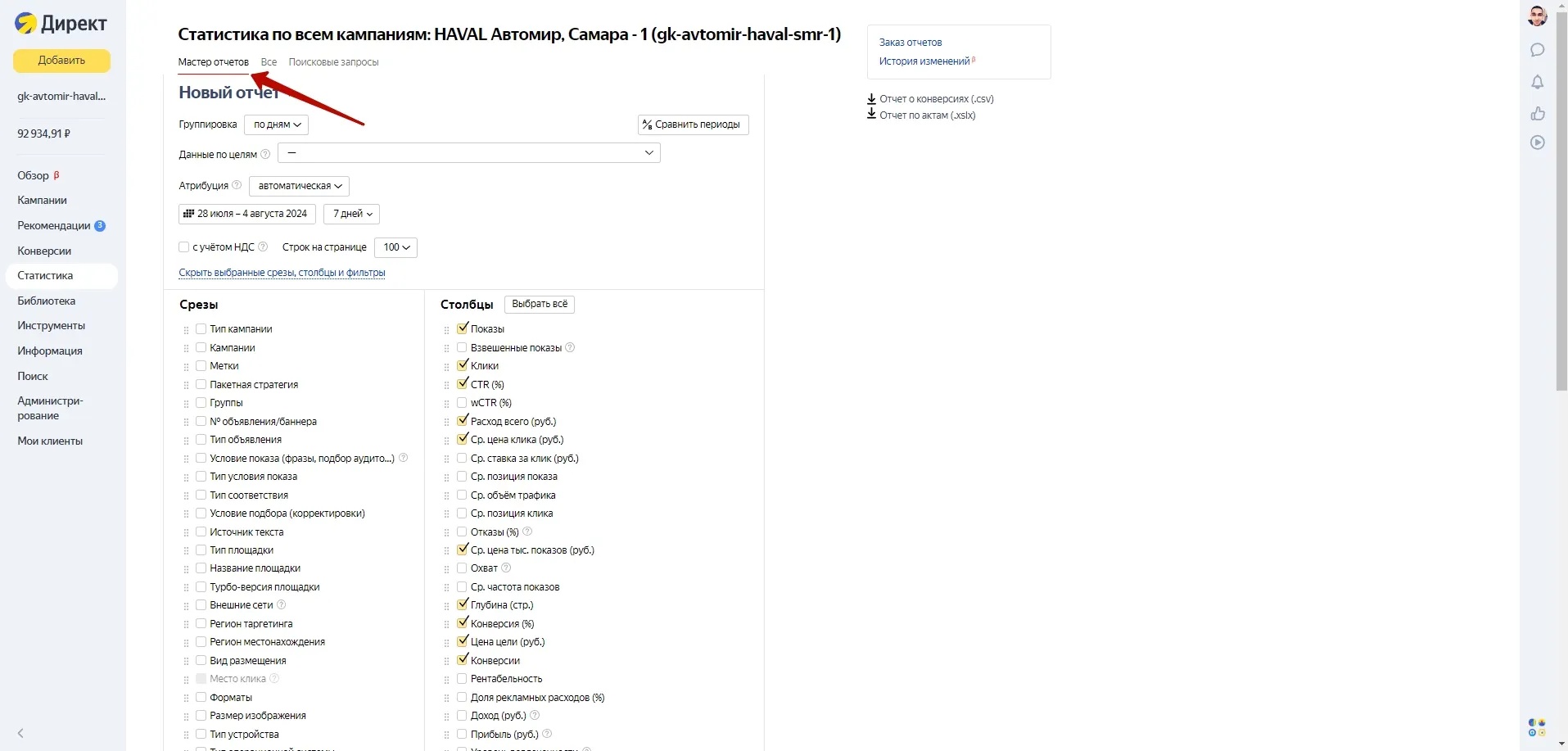1568x751 pixels.
Task: Toggle the с учётом НДС checkbox
Action: pos(184,247)
